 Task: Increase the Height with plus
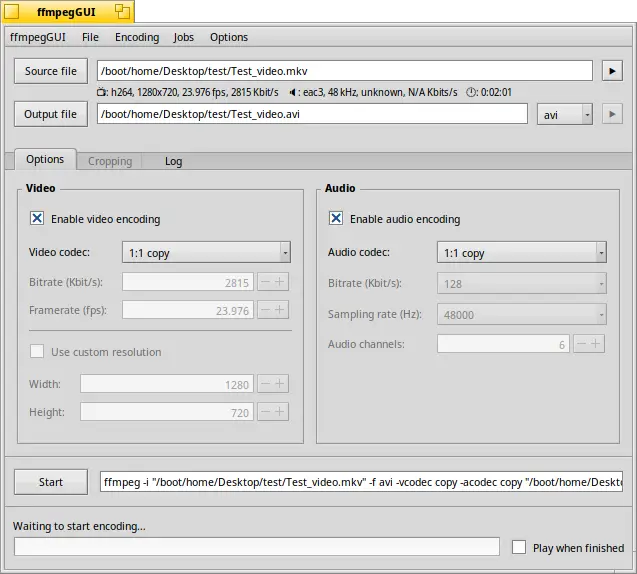pos(280,412)
